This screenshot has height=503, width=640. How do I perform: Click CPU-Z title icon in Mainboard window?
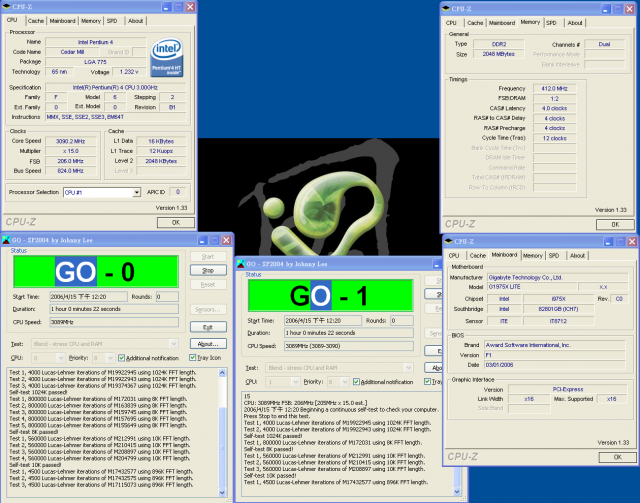[x=448, y=241]
